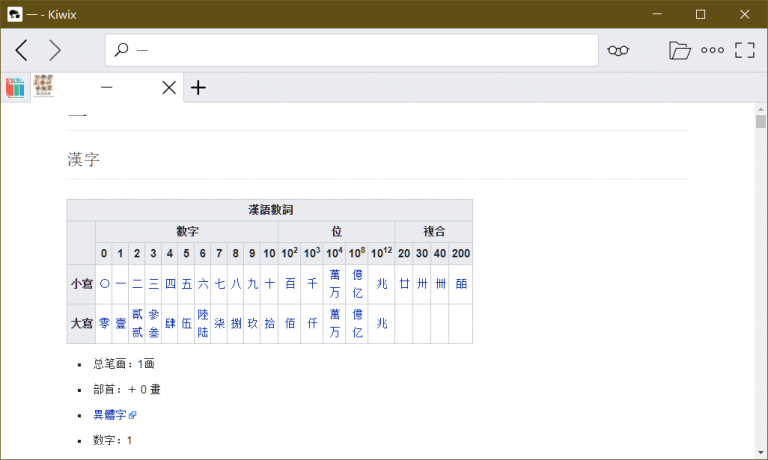The width and height of the screenshot is (768, 460).
Task: Go forward with the right arrow
Action: tap(55, 50)
